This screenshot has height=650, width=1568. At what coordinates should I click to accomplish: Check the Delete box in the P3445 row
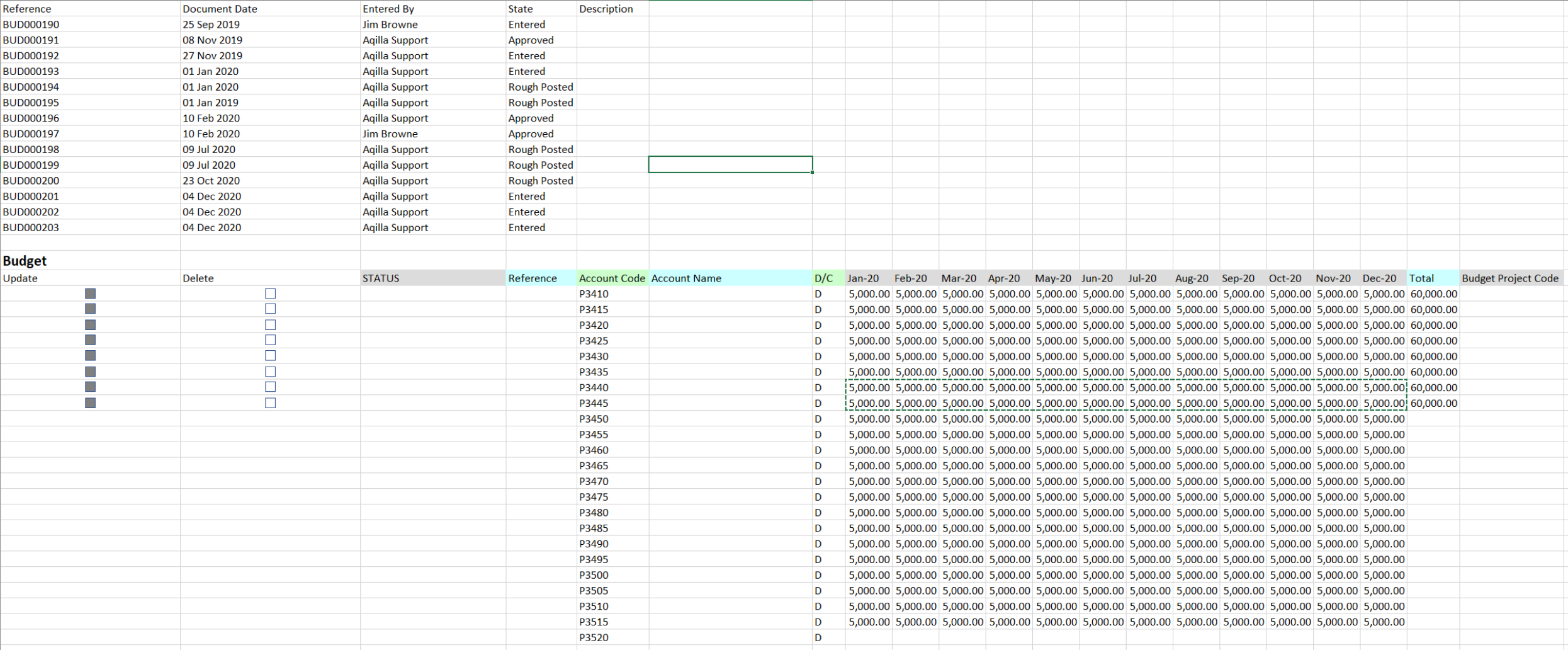pyautogui.click(x=270, y=403)
